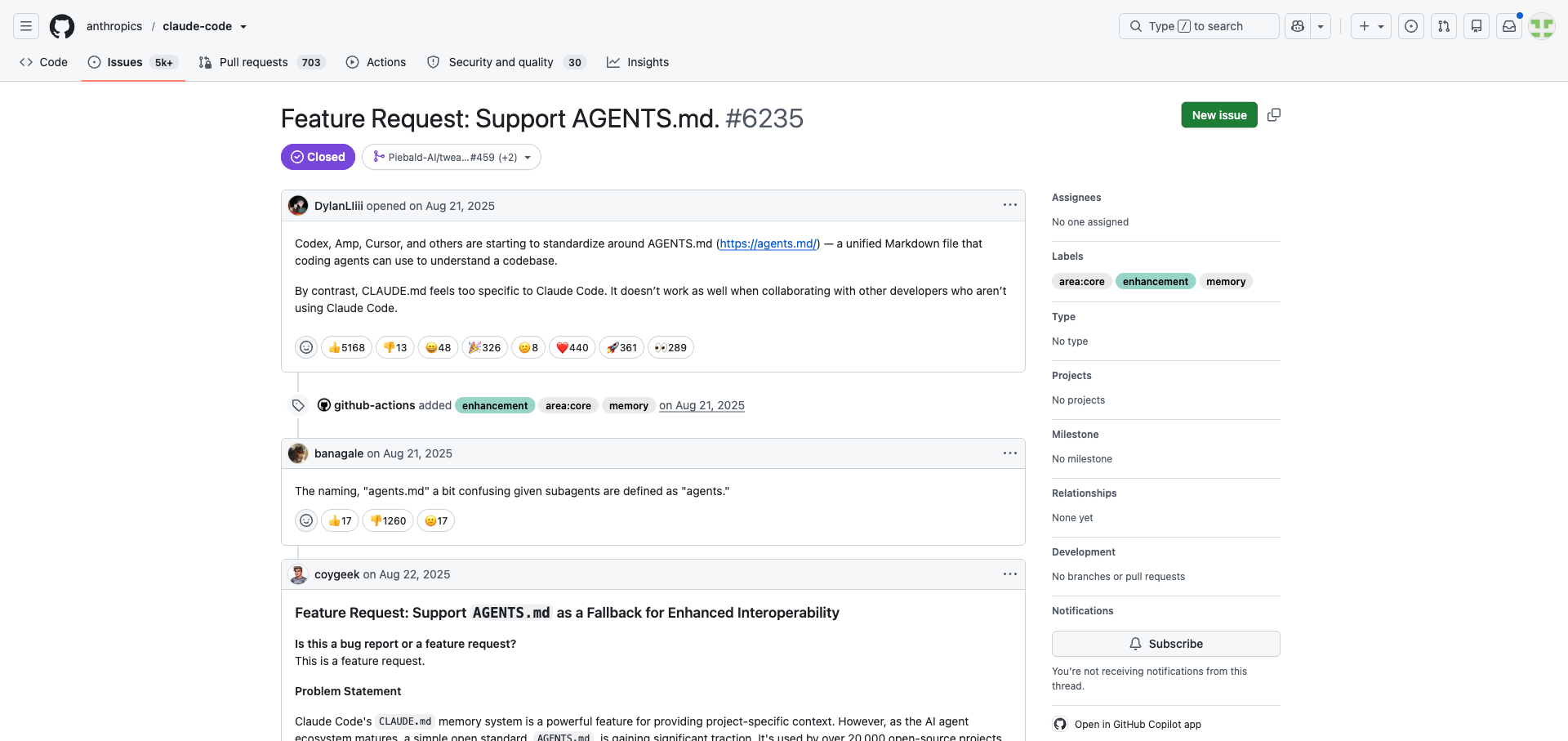The image size is (1568, 741).
Task: Open notifications inbox icon
Action: [x=1509, y=26]
